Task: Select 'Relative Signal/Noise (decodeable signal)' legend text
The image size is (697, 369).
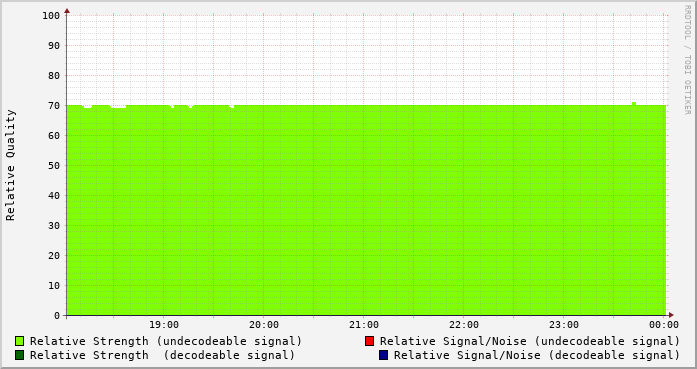Action: click(537, 355)
